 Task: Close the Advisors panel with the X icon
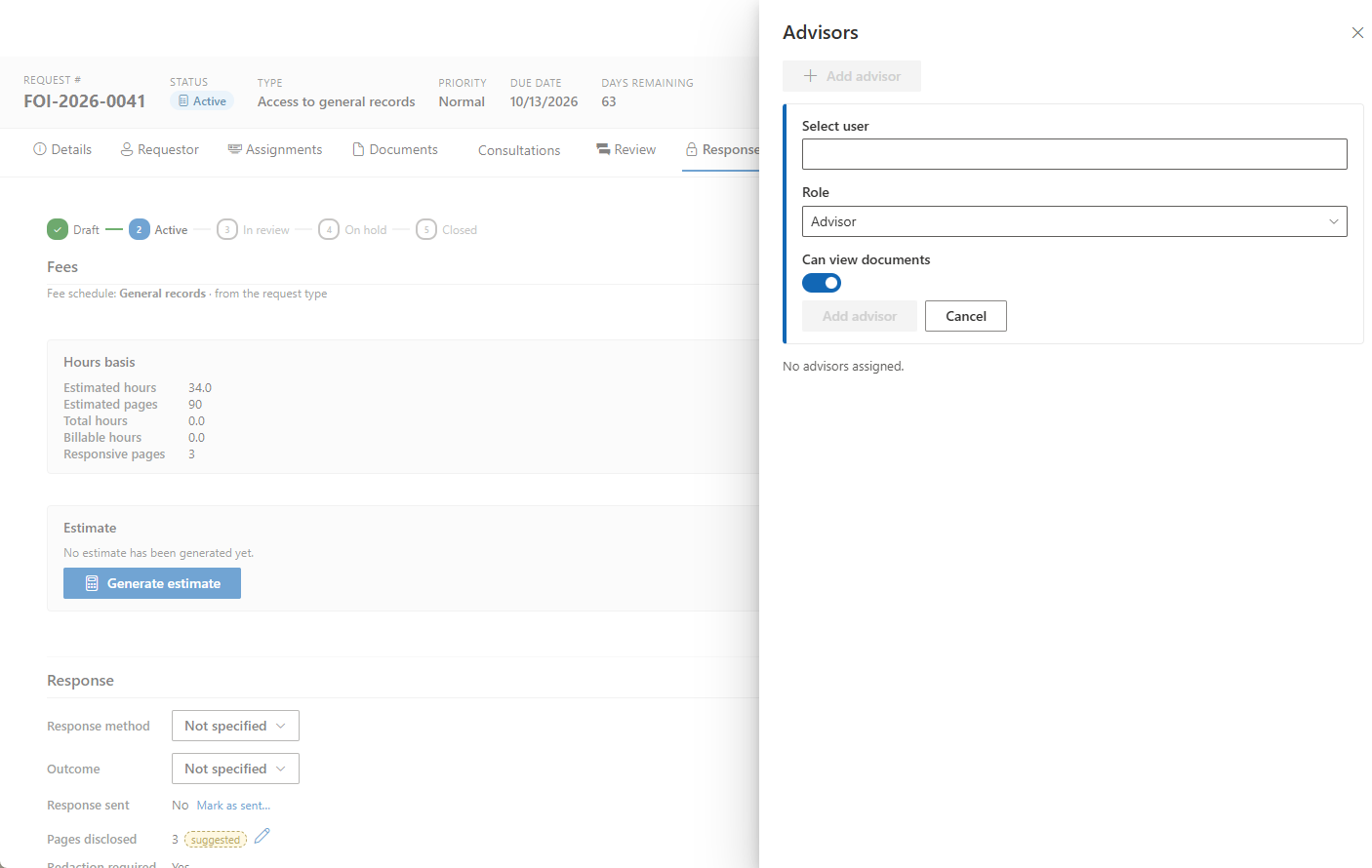tap(1357, 33)
